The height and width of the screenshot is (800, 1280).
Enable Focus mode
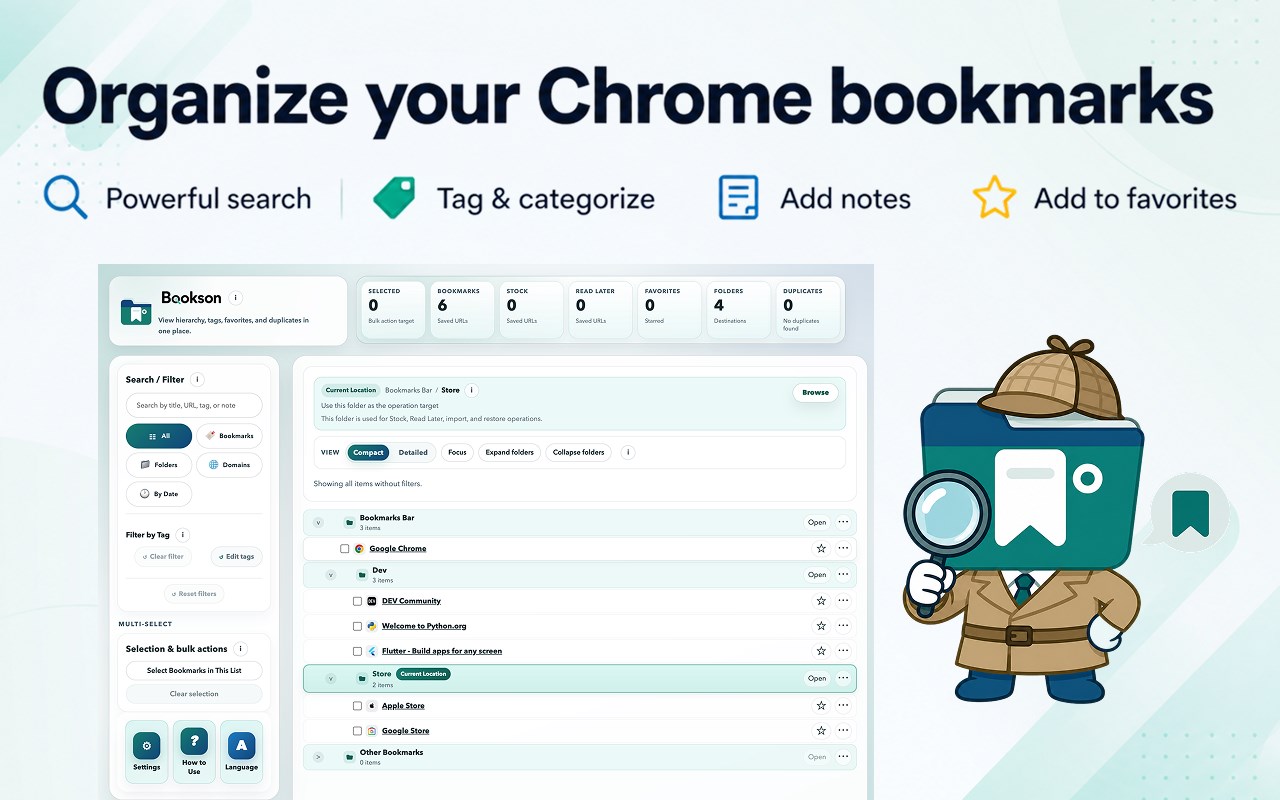(x=457, y=452)
